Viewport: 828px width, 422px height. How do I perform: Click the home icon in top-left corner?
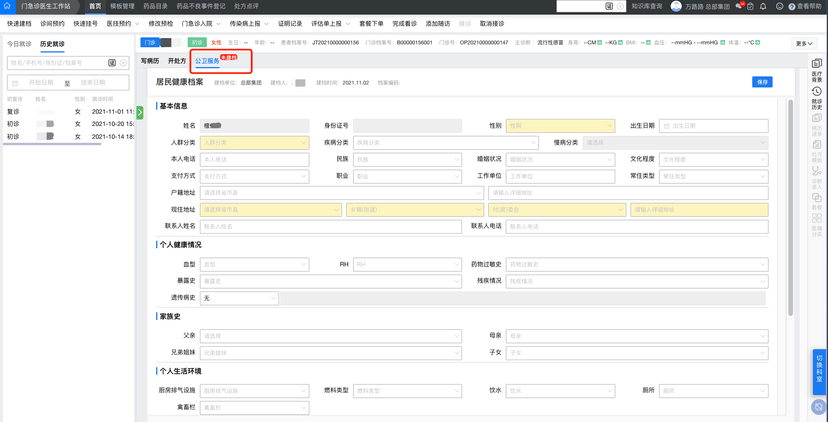point(7,6)
